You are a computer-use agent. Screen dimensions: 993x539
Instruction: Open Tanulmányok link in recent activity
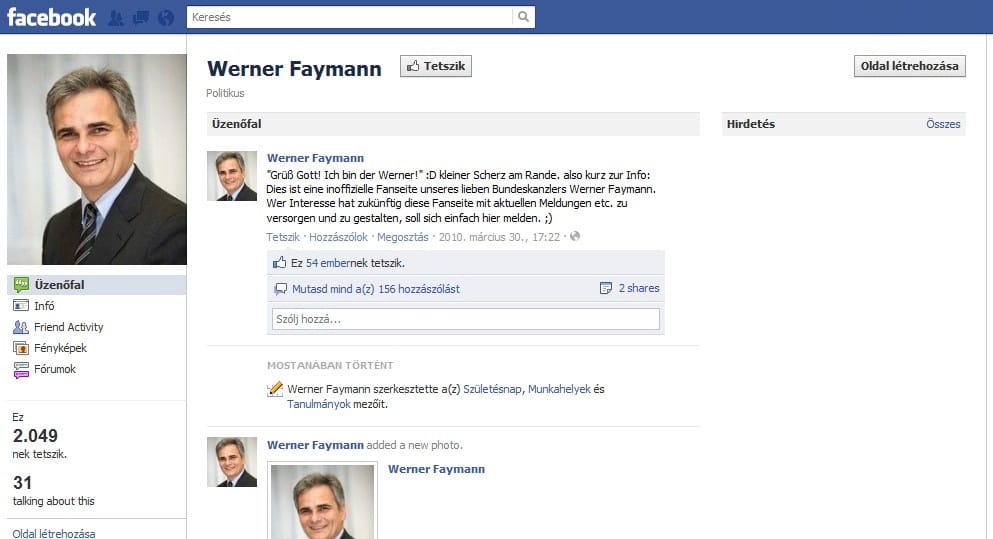[319, 404]
